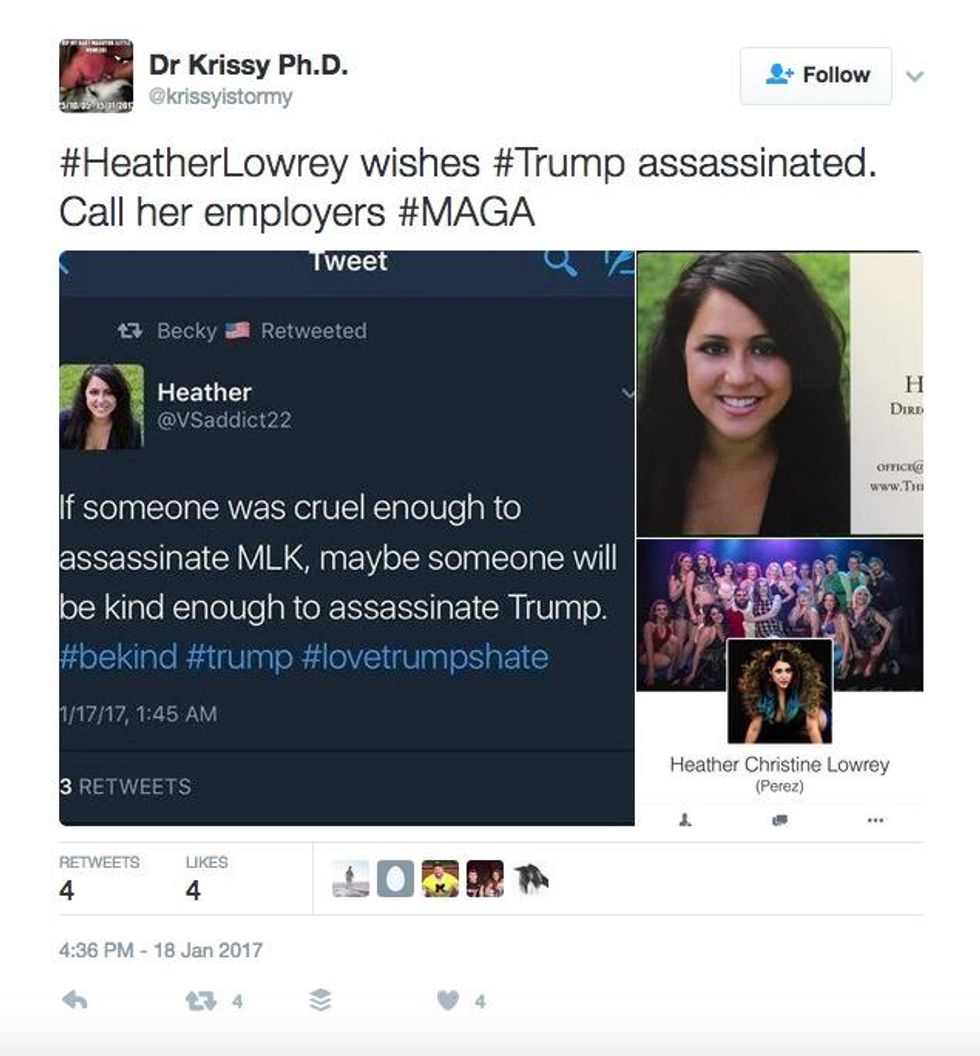
Task: Open the 4:36 PM - 18 Jan 2017 timestamp
Action: click(161, 950)
